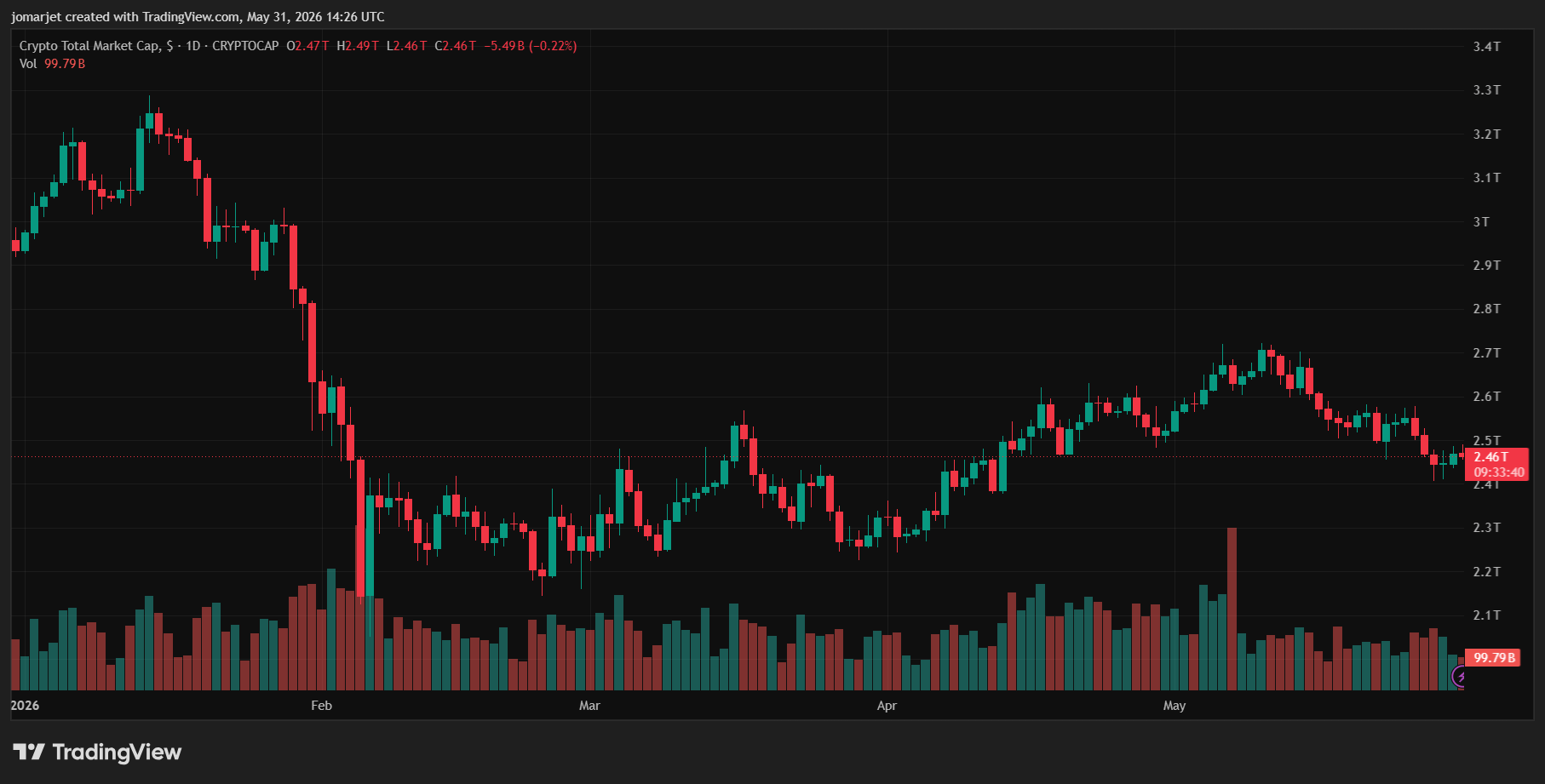Click the "2.2T" price axis label
The image size is (1545, 784).
1487,572
